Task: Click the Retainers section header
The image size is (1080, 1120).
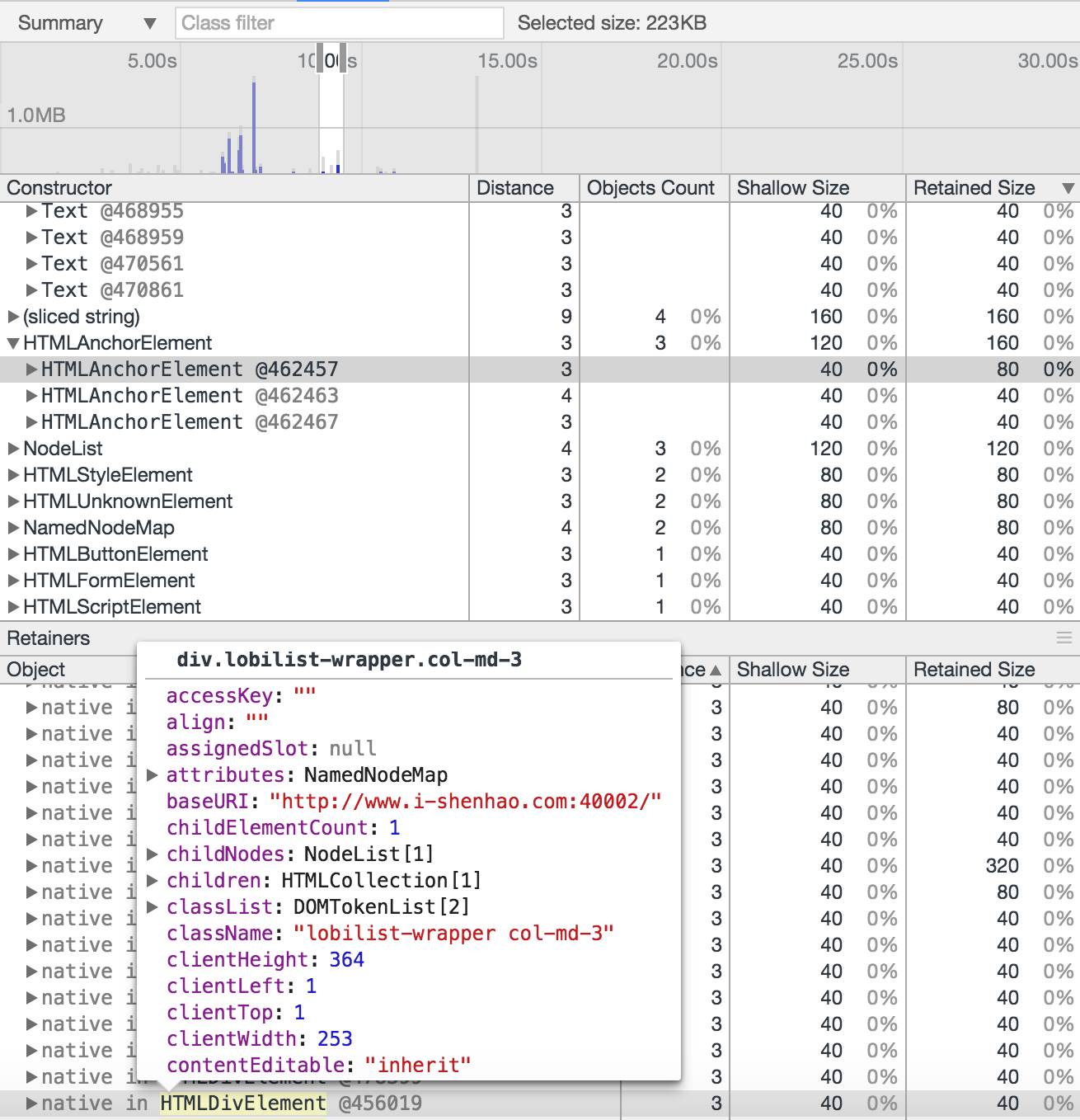Action: pos(49,638)
